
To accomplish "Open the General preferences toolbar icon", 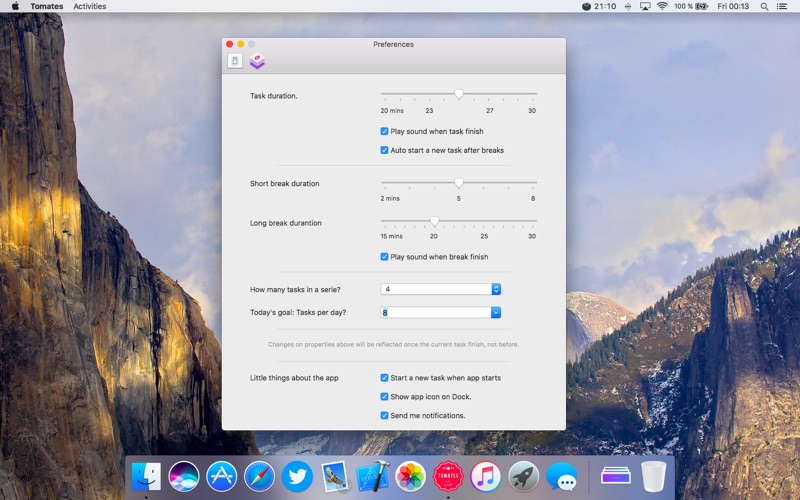I will tap(235, 61).
